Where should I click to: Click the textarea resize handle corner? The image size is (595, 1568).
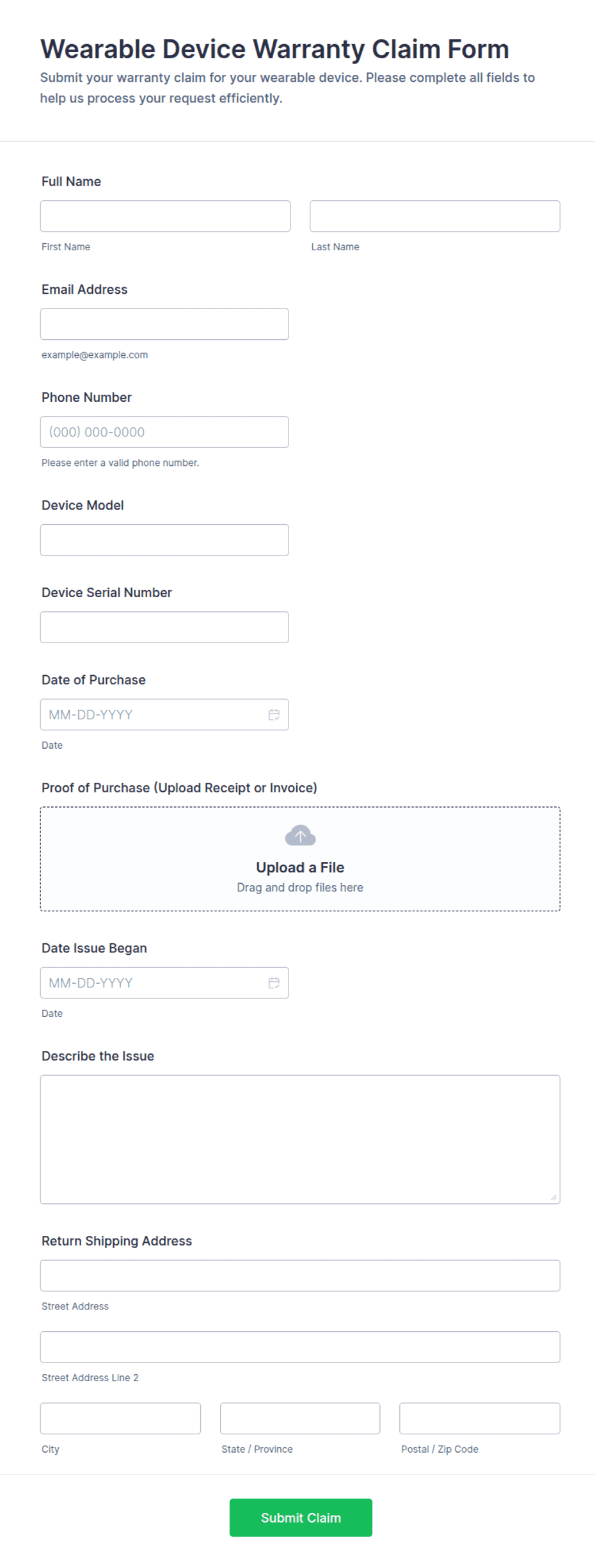[x=553, y=1197]
